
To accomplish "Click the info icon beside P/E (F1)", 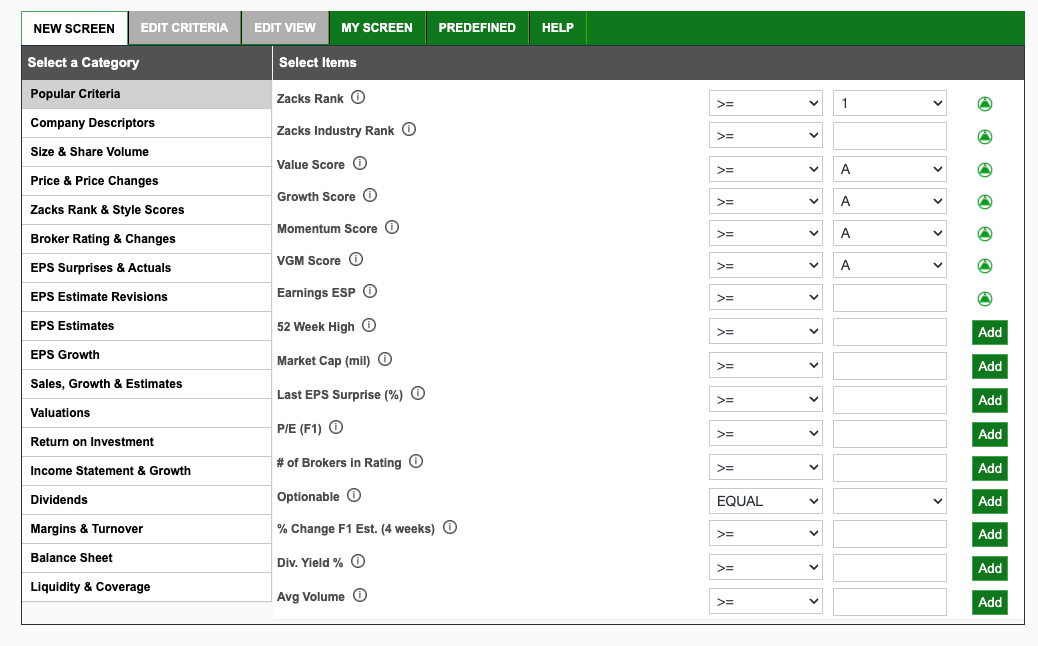I will pyautogui.click(x=336, y=427).
